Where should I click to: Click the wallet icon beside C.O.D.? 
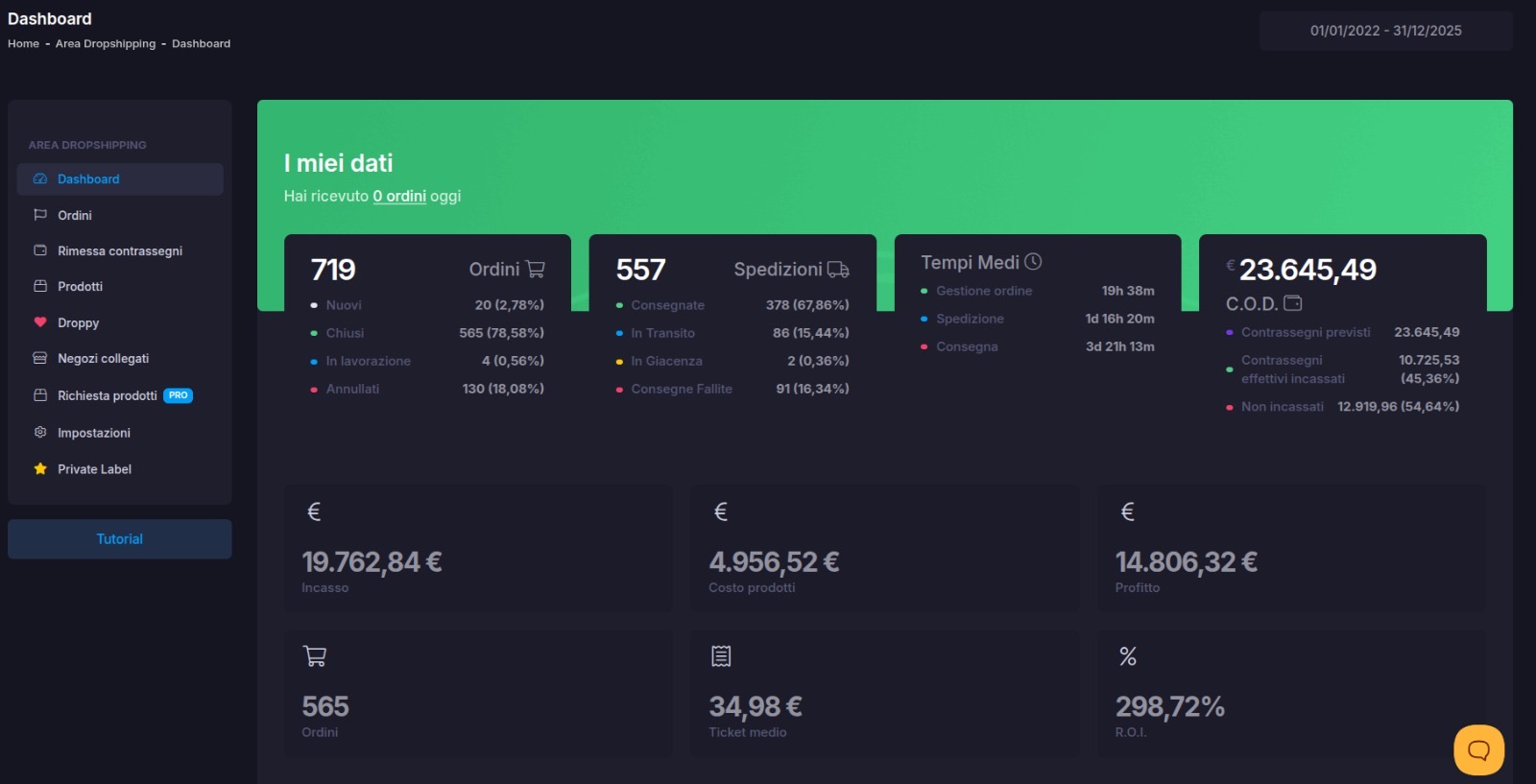(x=1293, y=303)
